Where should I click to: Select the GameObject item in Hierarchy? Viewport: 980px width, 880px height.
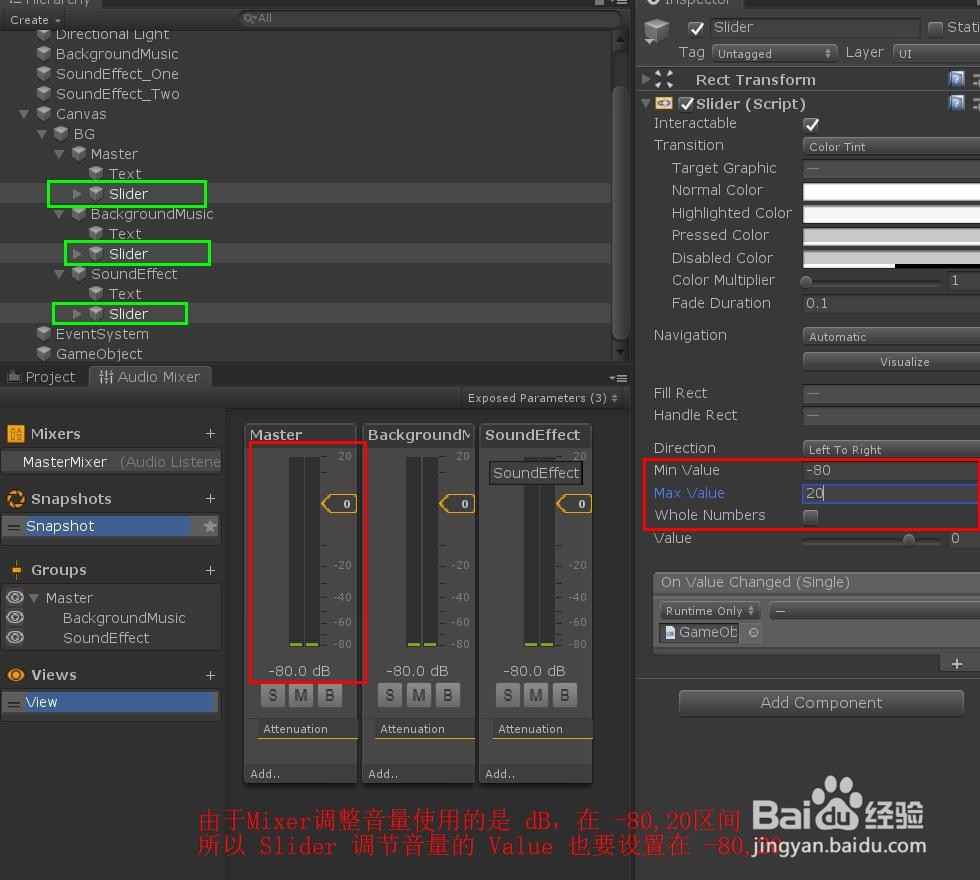[99, 354]
